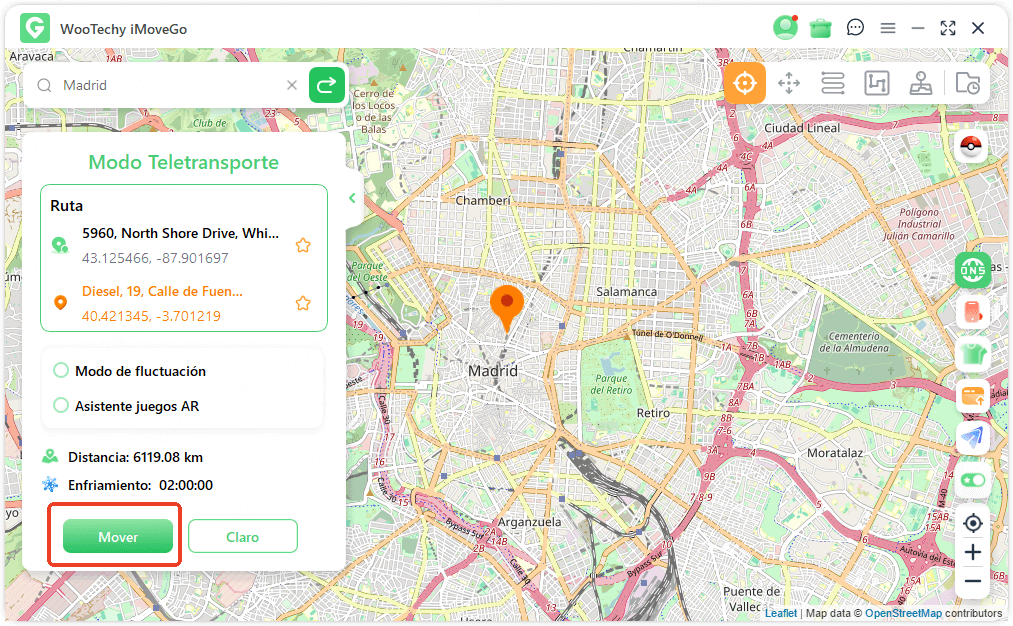
Task: Select the Teleport mode crosshair icon
Action: pos(744,83)
